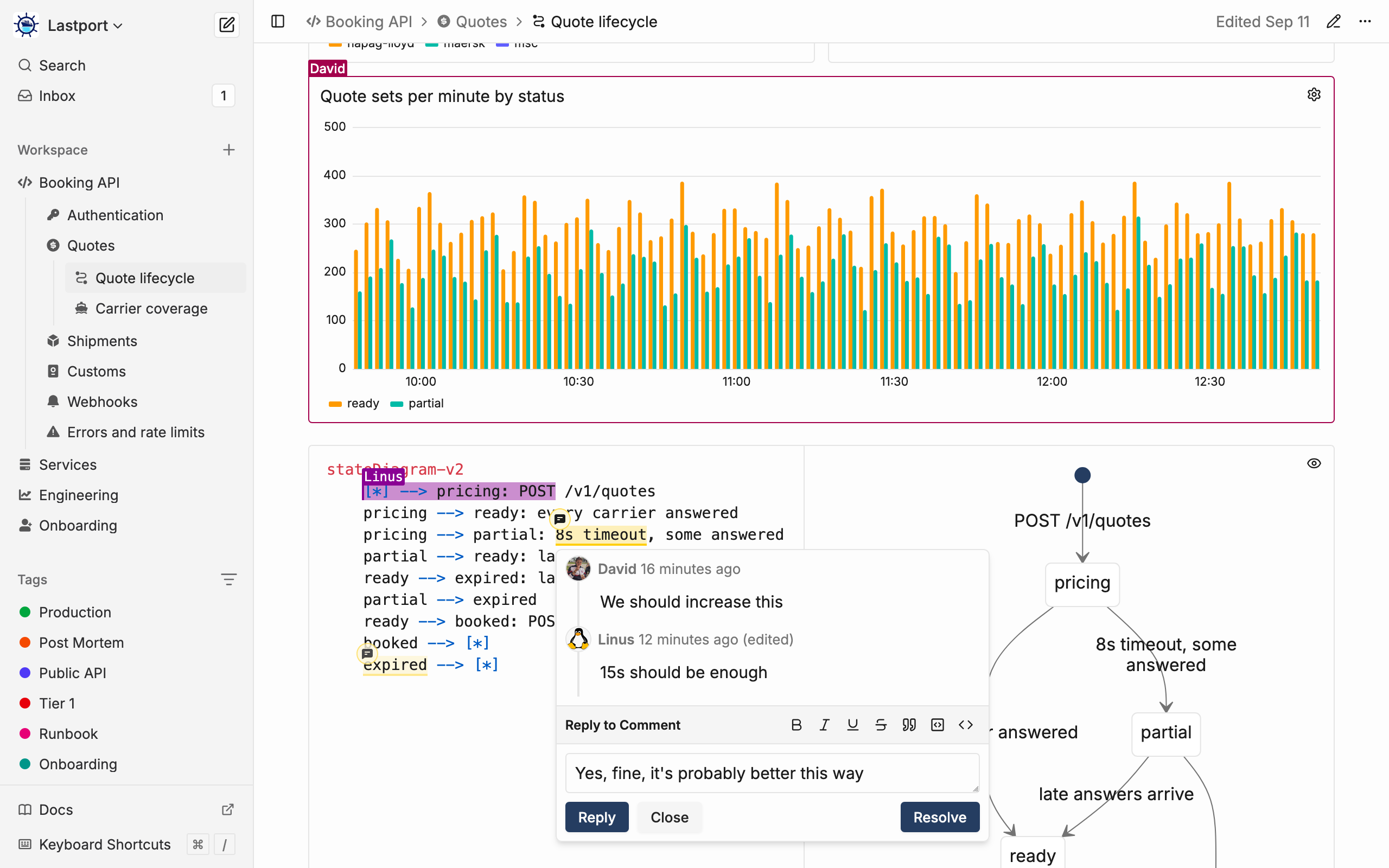Insert code block in reply toolbar
Viewport: 1389px width, 868px height.
(937, 725)
